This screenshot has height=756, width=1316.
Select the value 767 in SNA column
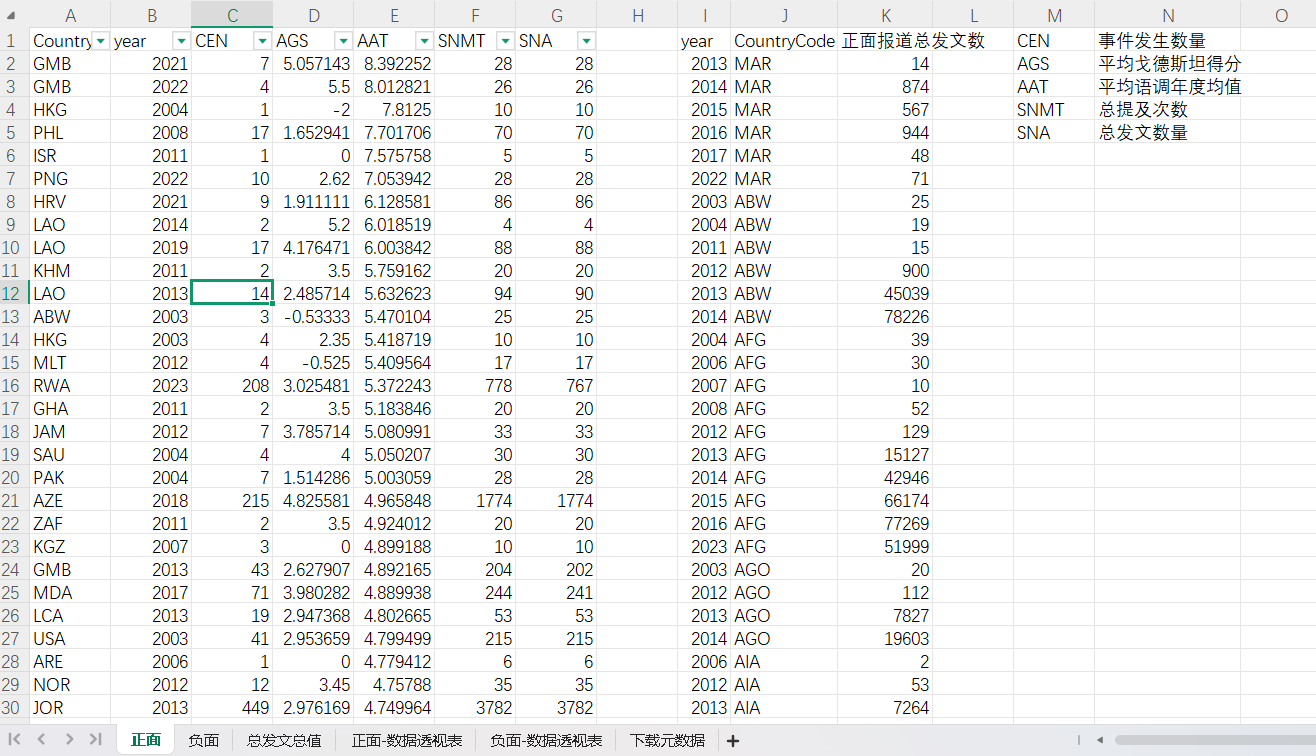pyautogui.click(x=556, y=386)
